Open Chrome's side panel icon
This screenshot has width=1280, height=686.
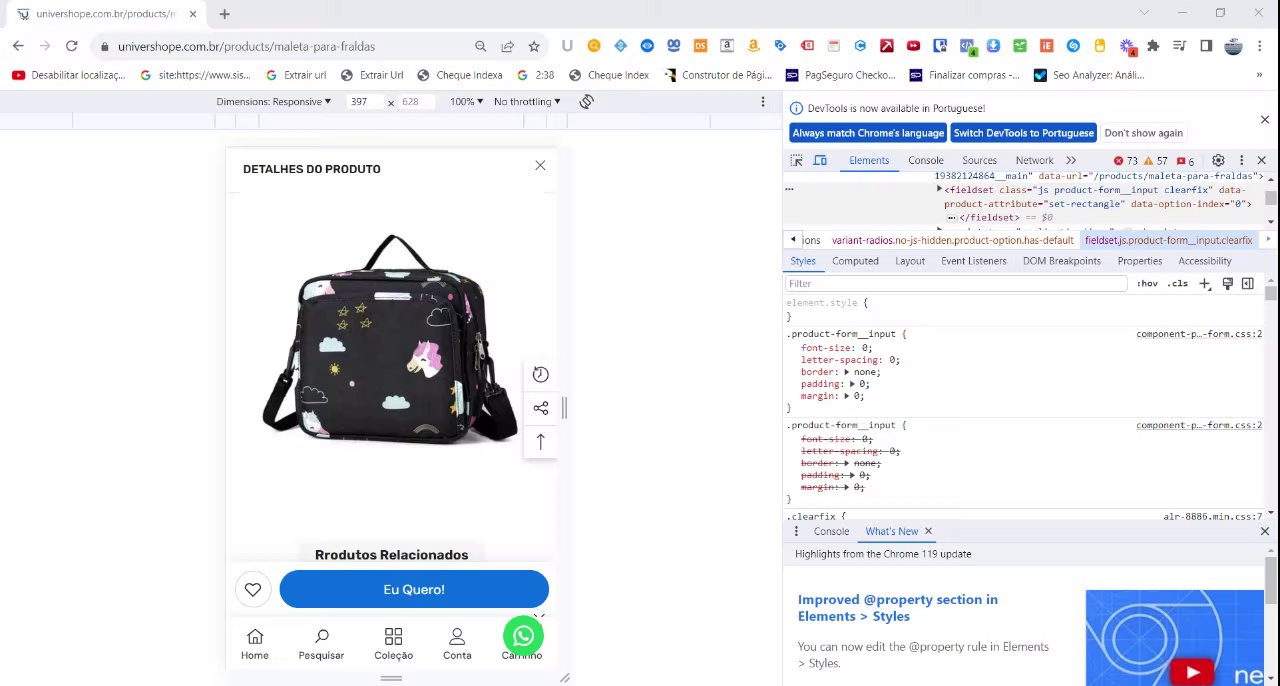(x=1206, y=46)
